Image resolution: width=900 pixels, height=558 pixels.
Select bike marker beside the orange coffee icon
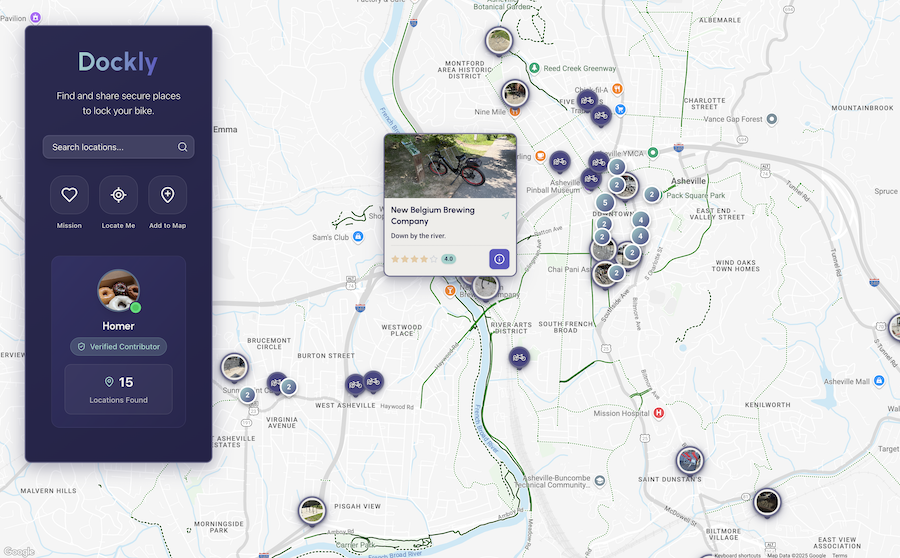[x=560, y=162]
